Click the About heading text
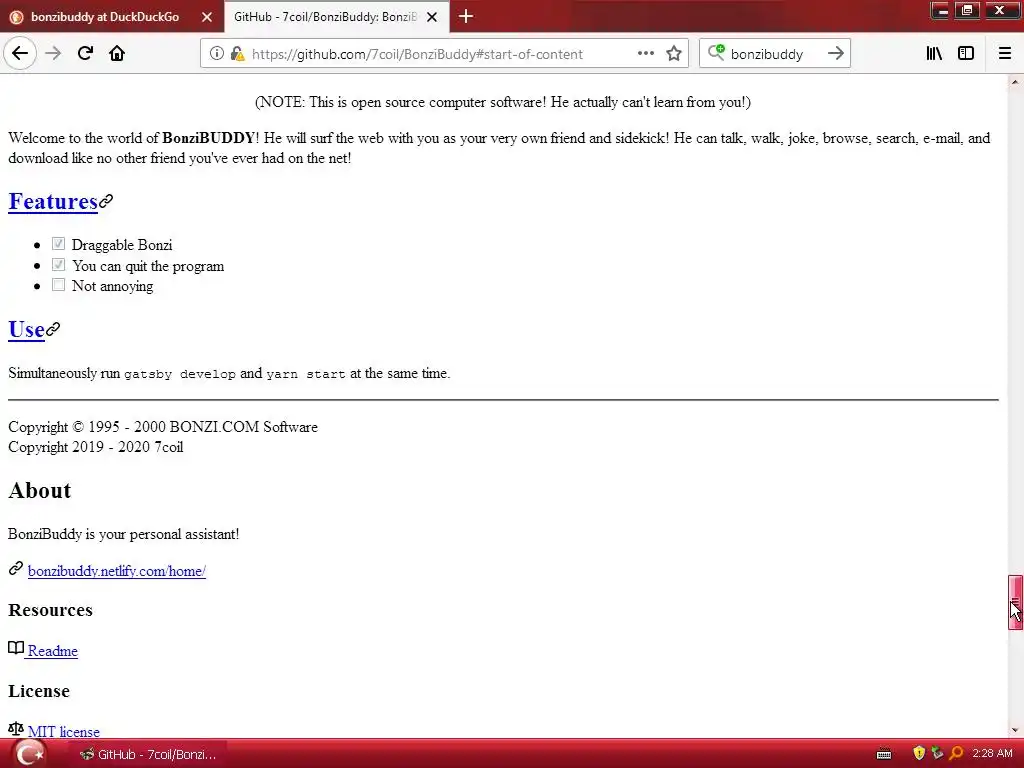 tap(39, 490)
